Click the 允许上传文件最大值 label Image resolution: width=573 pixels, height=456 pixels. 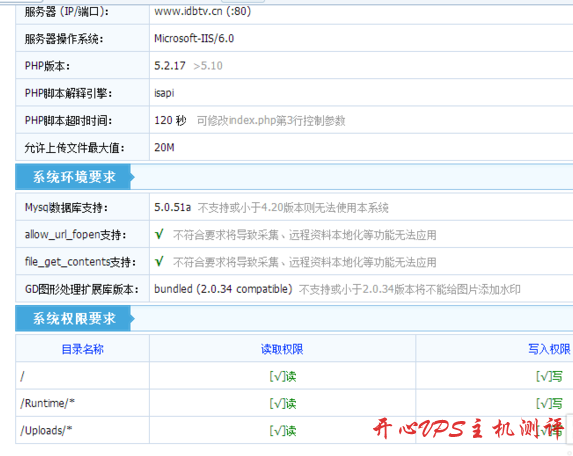(75, 148)
